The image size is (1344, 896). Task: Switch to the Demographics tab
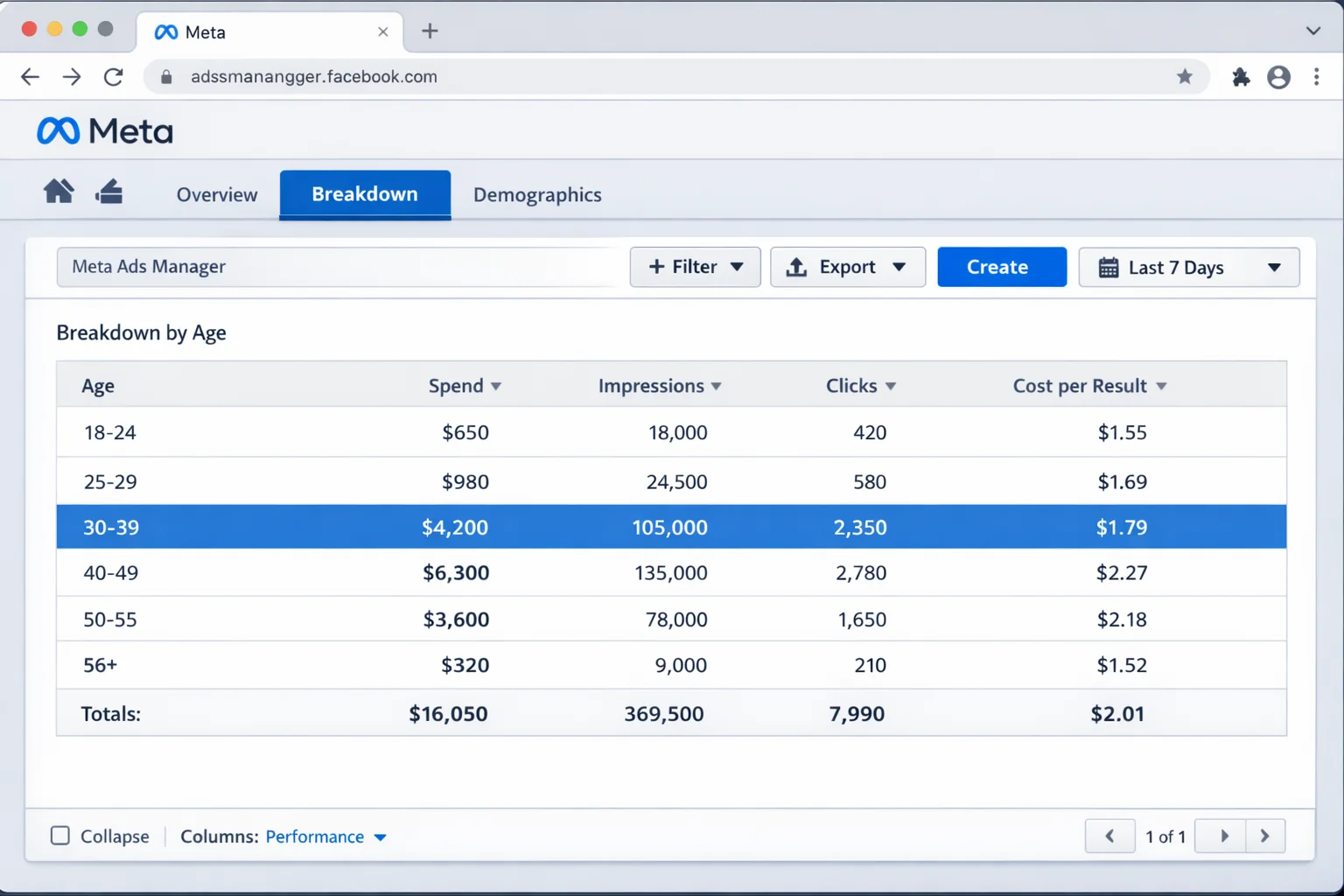tap(537, 194)
